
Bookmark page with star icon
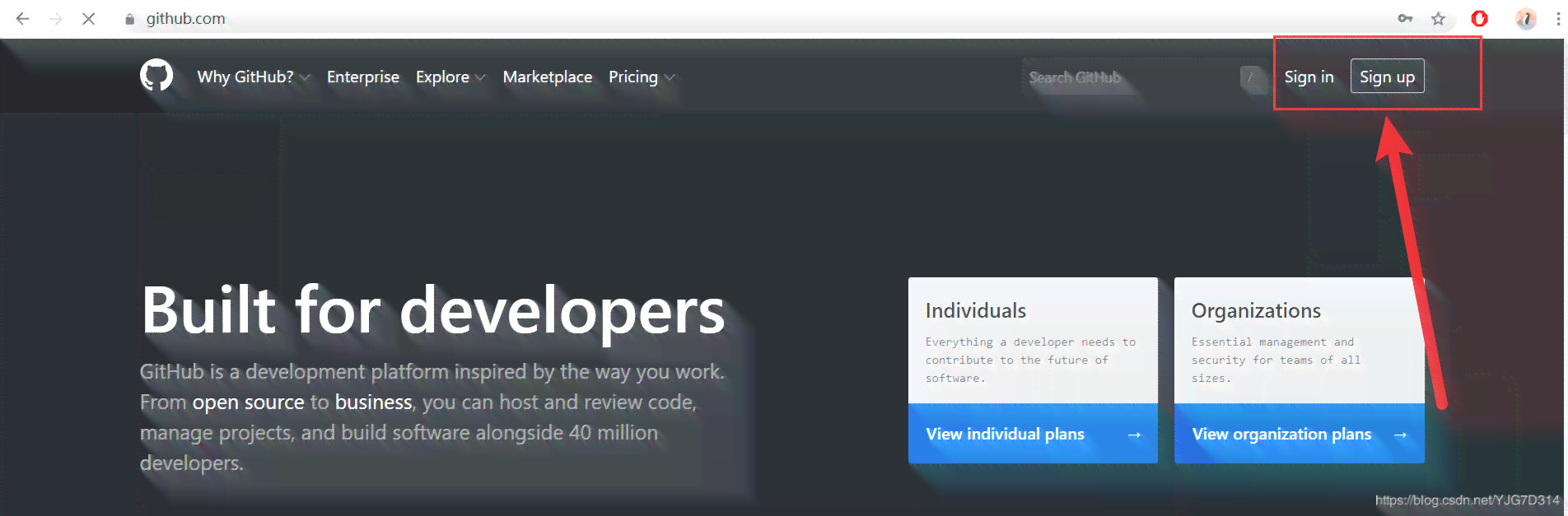1438,18
